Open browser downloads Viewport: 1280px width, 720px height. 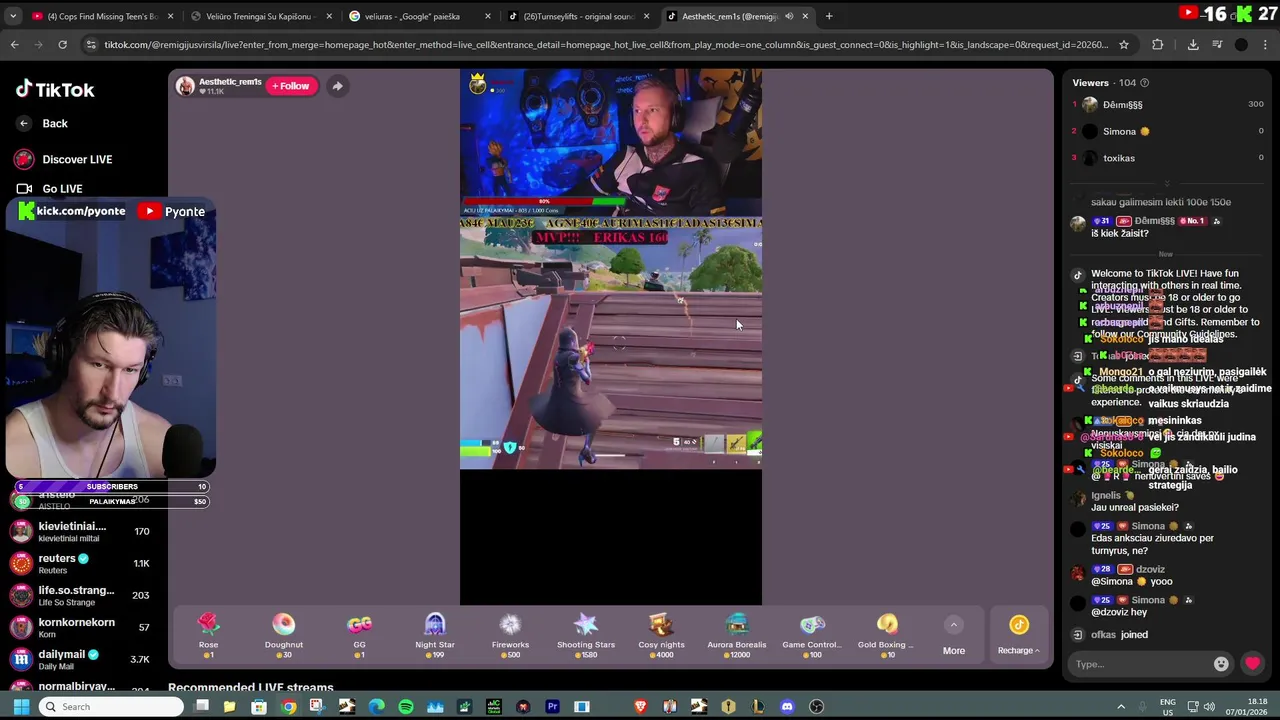coord(1193,45)
